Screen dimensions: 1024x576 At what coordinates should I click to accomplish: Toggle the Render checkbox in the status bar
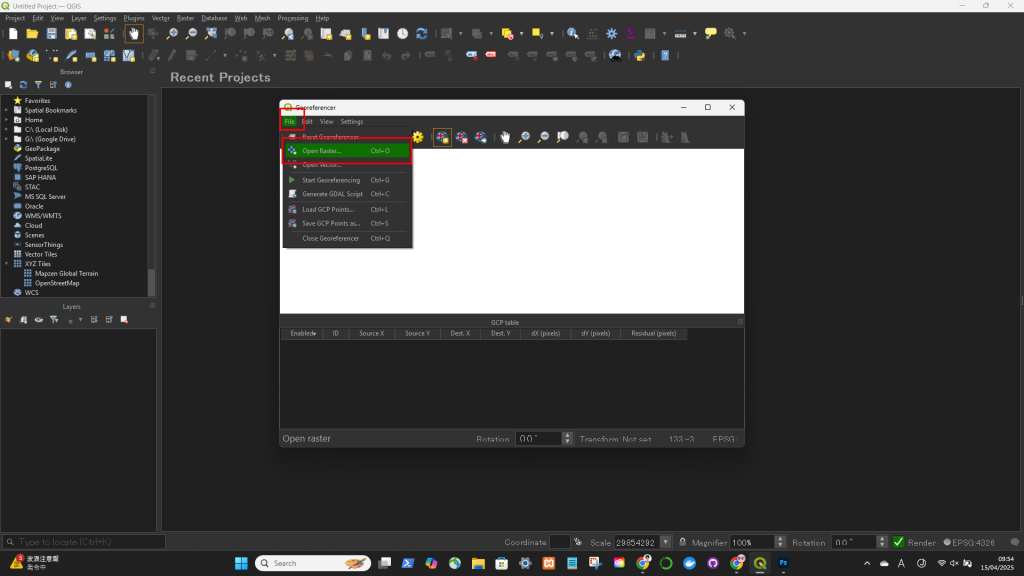898,542
